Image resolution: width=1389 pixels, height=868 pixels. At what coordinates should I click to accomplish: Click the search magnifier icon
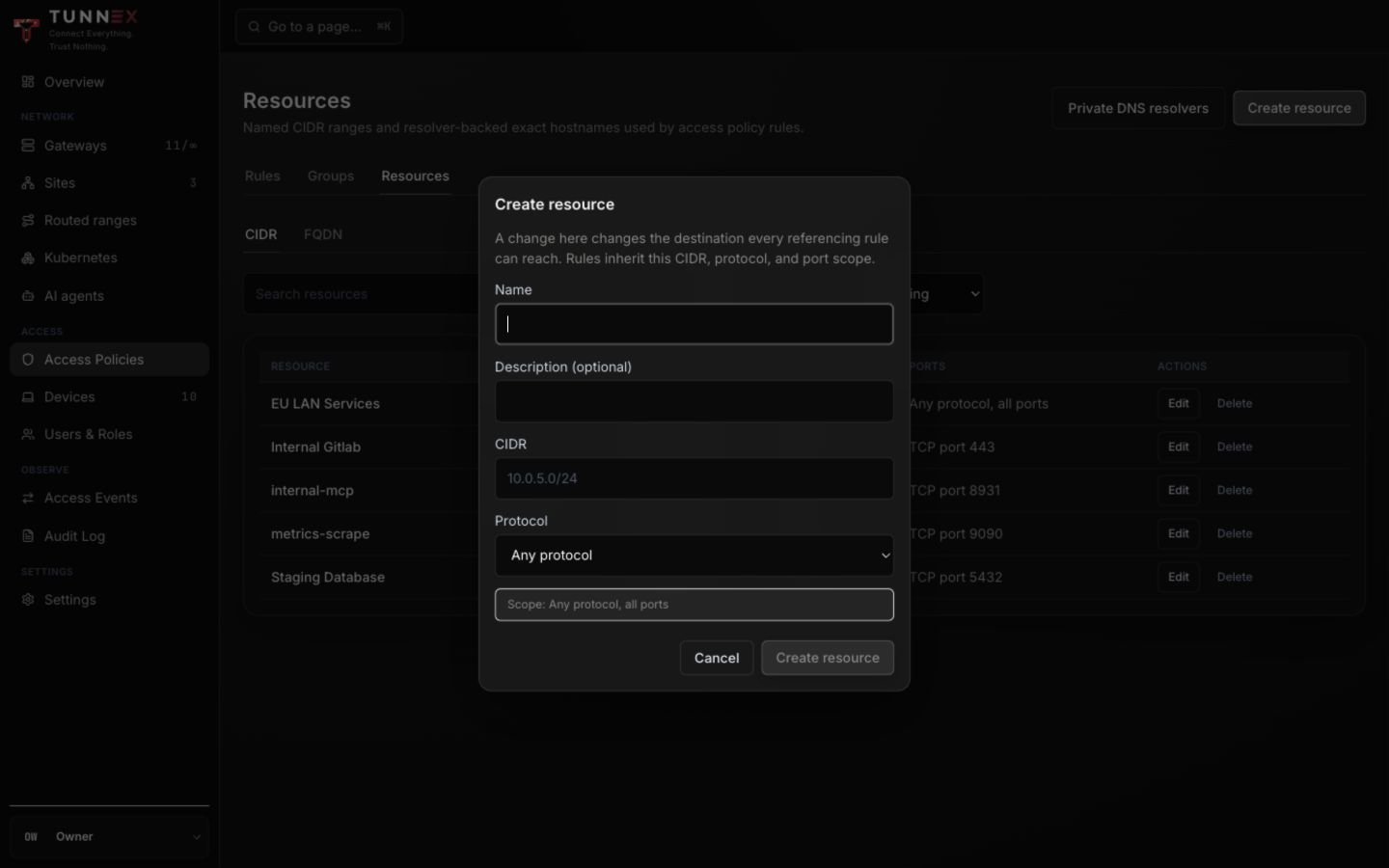point(255,27)
